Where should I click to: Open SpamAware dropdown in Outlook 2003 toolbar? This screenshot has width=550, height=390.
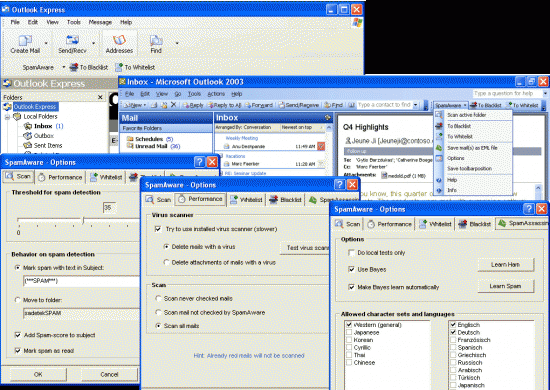(x=451, y=105)
